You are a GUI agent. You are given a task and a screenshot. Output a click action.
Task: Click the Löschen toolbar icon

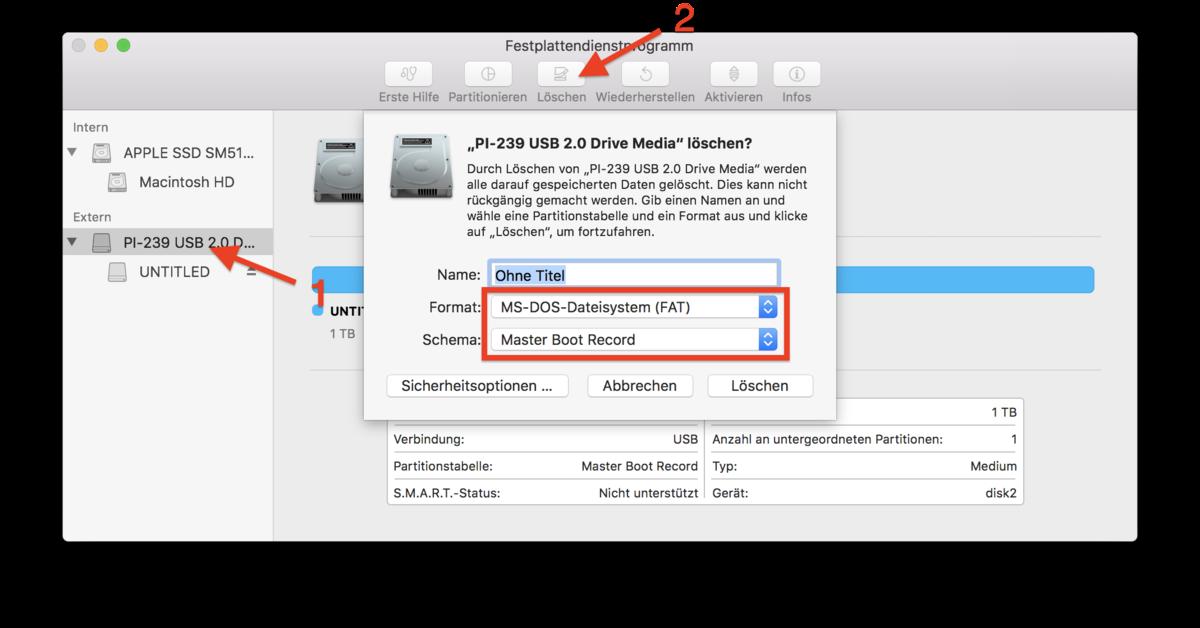(561, 74)
